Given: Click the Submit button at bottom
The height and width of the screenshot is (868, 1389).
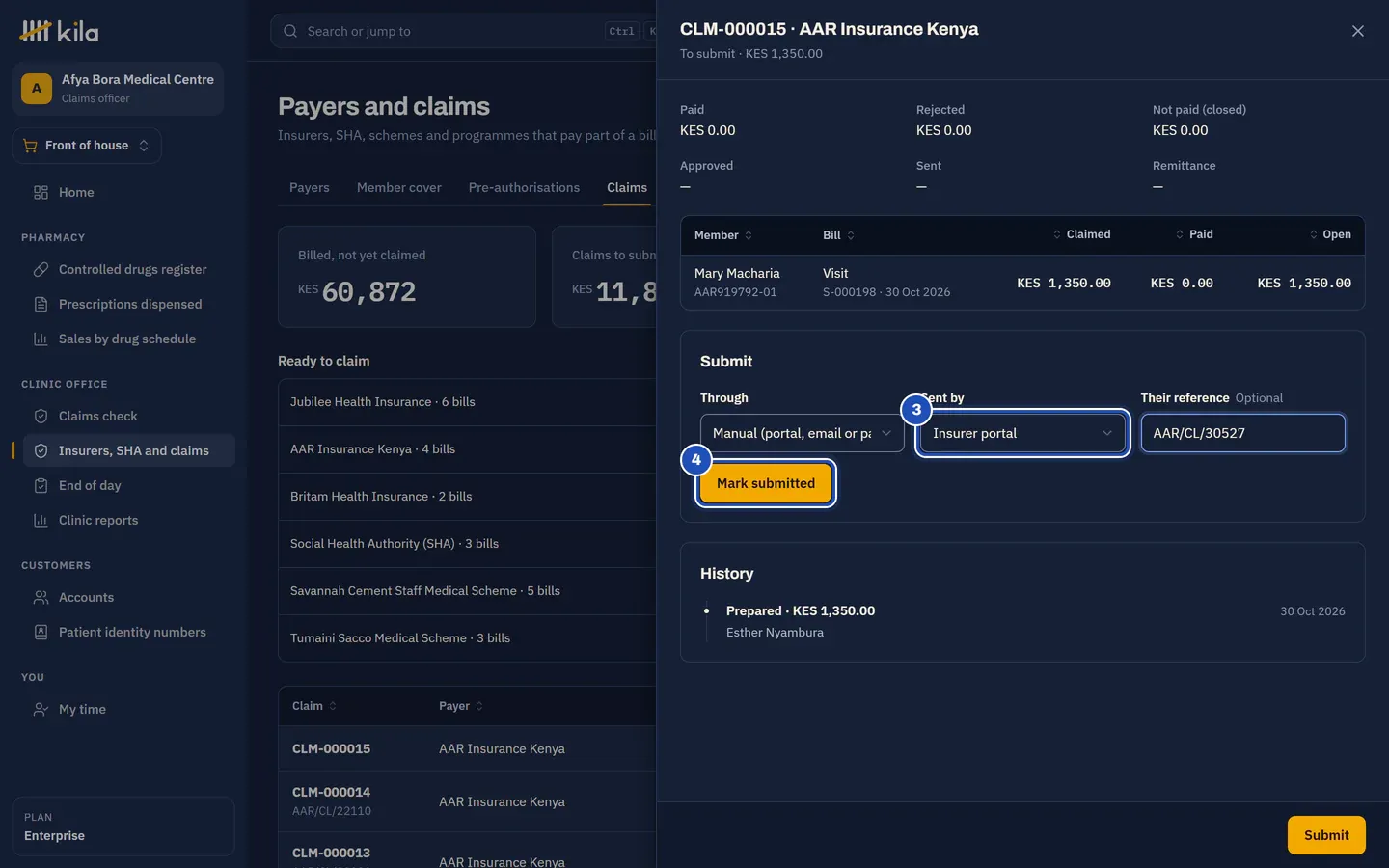Looking at the screenshot, I should coord(1326,835).
